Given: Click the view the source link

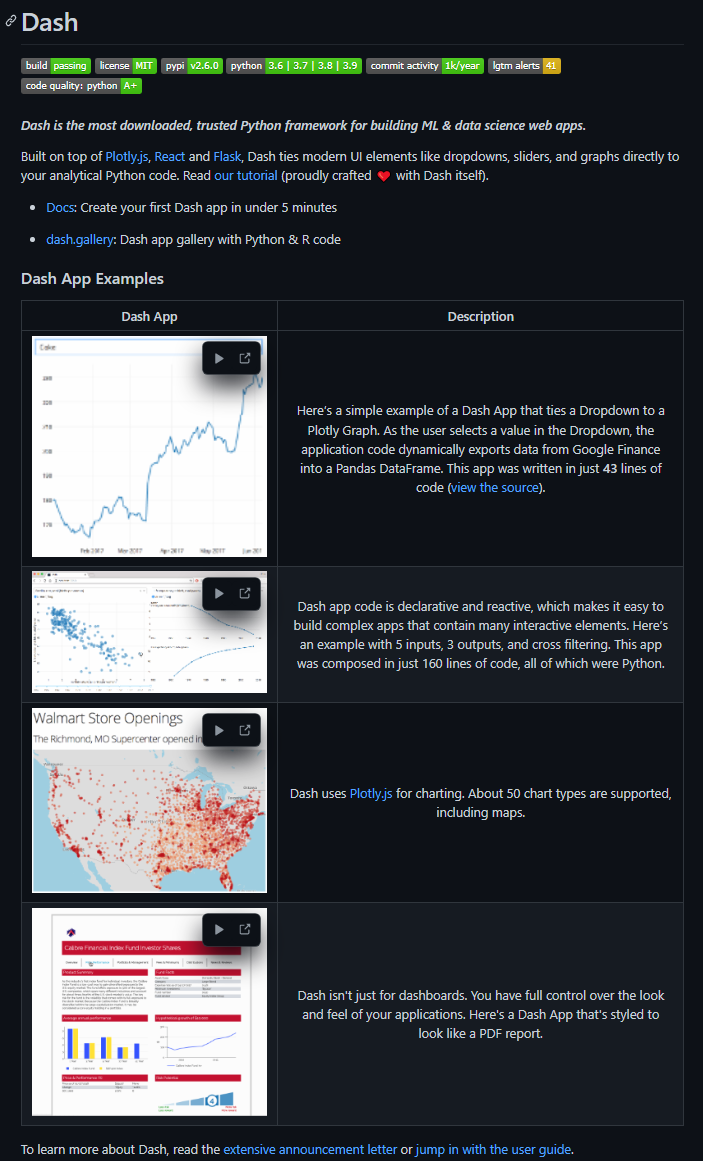Looking at the screenshot, I should point(495,487).
